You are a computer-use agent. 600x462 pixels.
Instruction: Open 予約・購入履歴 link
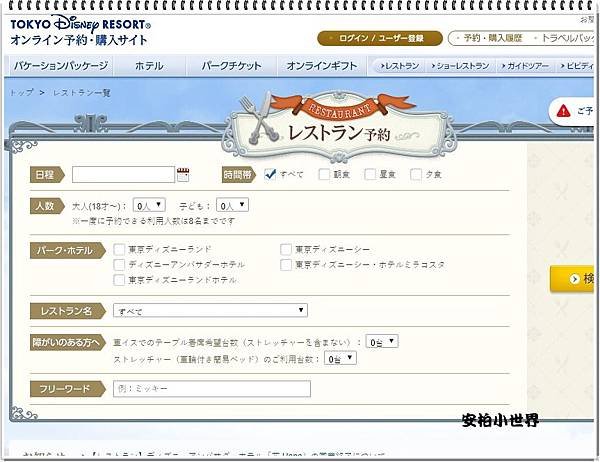[490, 38]
